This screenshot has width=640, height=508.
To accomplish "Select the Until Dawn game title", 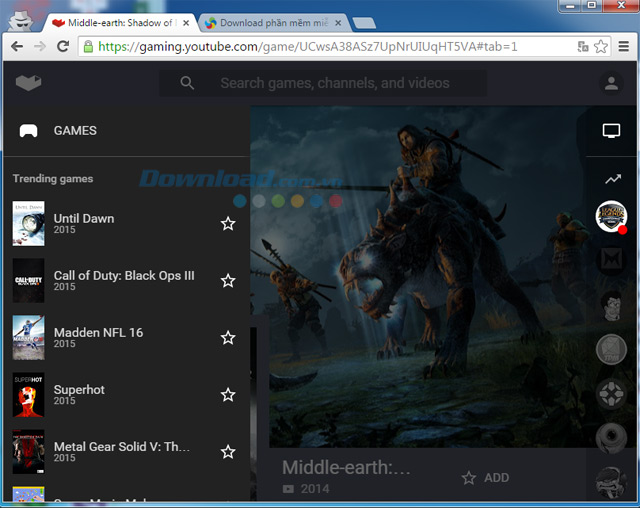I will coord(84,219).
